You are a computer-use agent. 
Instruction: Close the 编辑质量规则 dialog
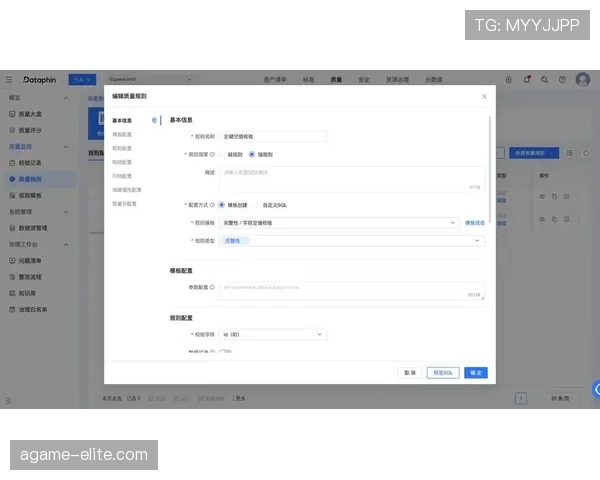pos(484,96)
